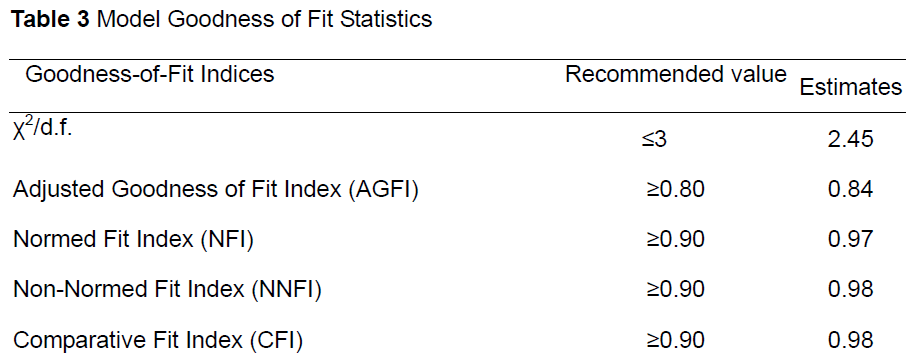Viewport: 911px width, 361px height.
Task: Click the 0.97 estimate value
Action: (851, 240)
